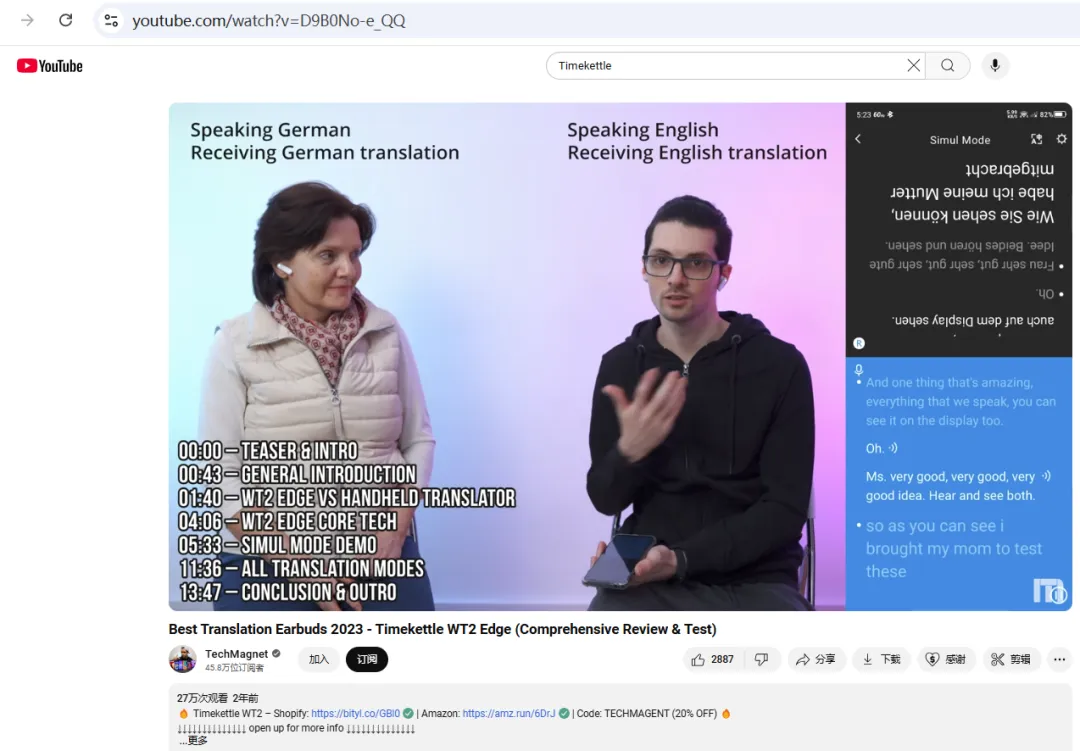
Task: Click the YouTube logo
Action: pyautogui.click(x=48, y=65)
